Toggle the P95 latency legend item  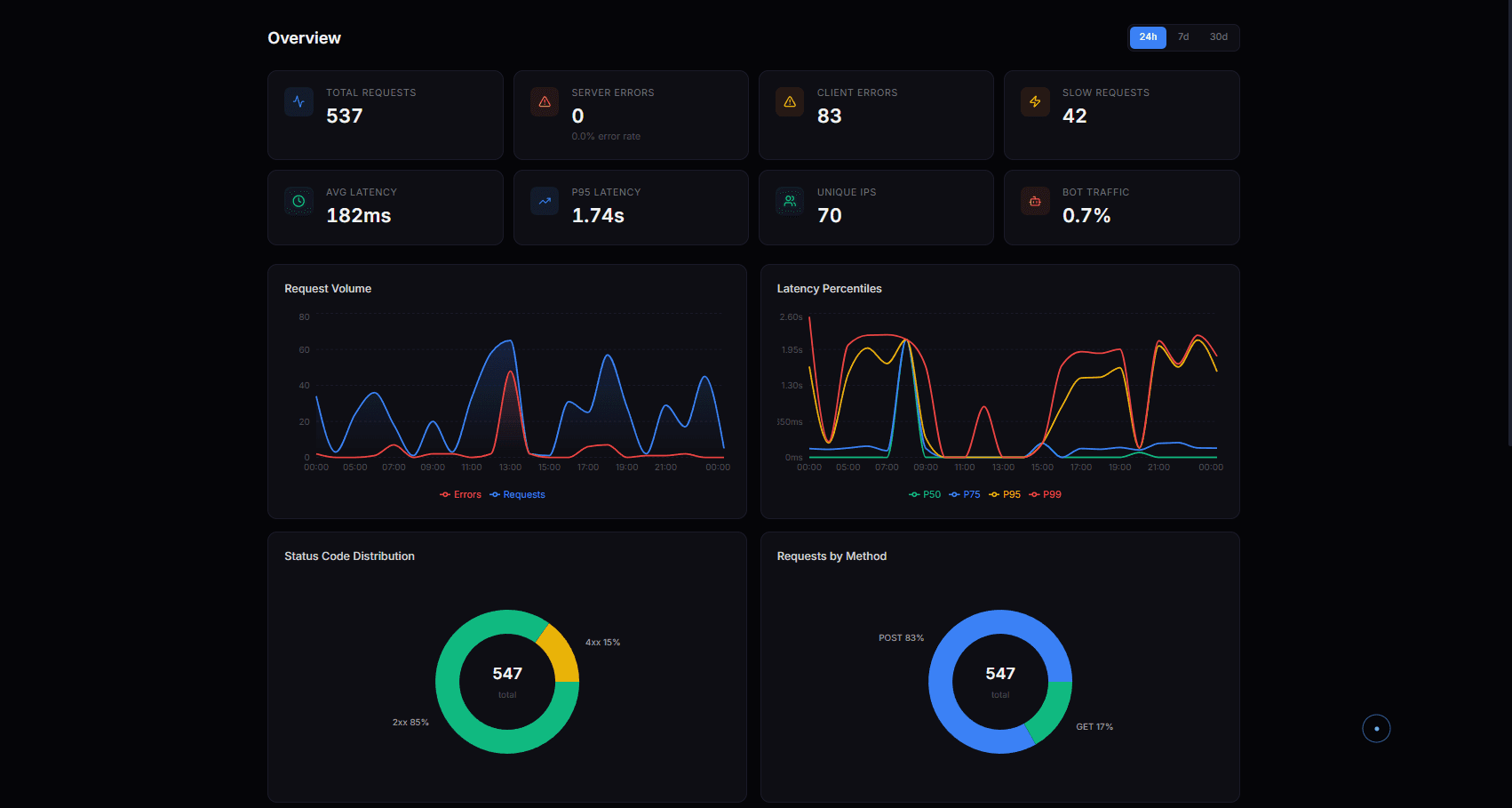1005,495
